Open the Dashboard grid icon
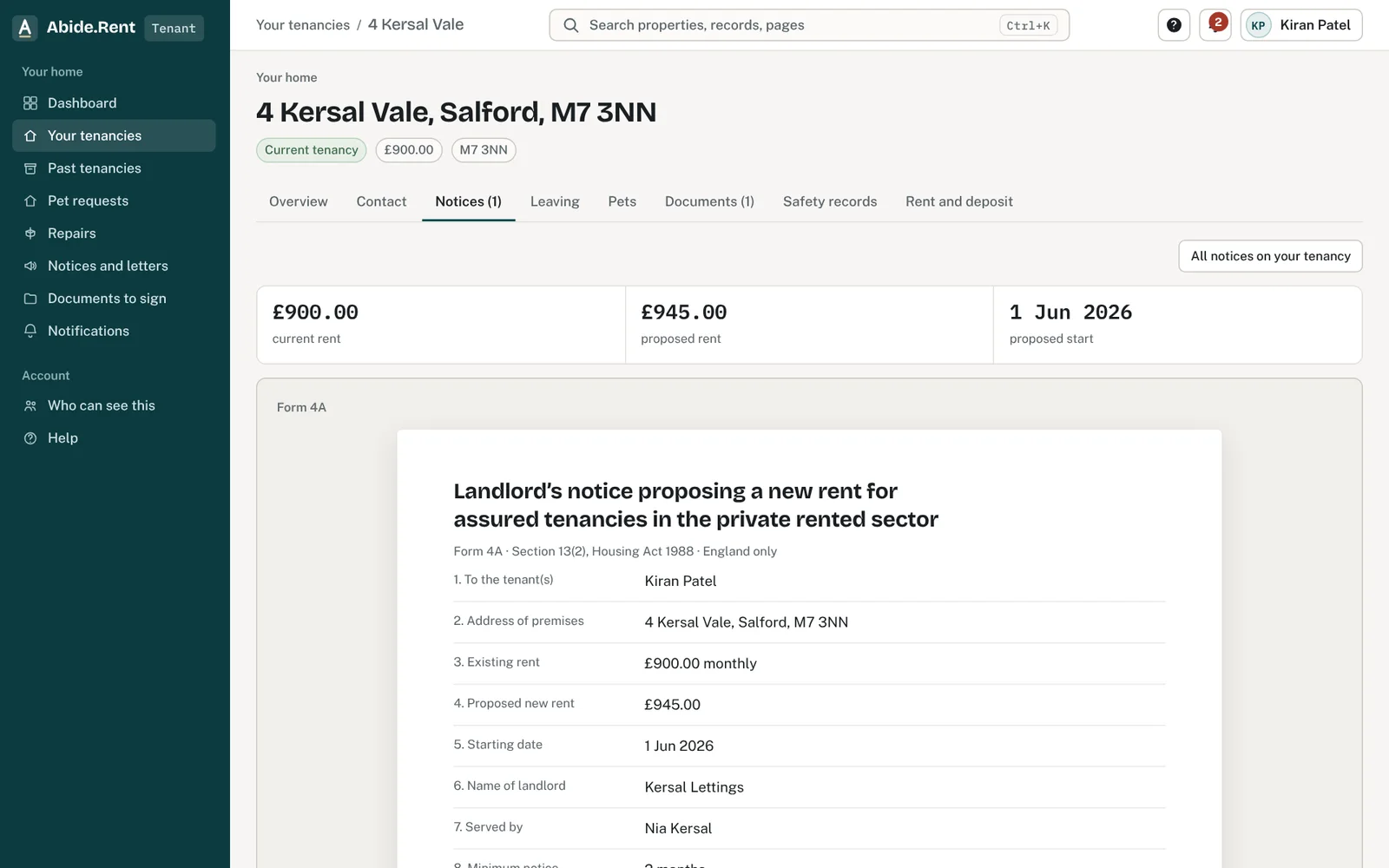 (30, 103)
